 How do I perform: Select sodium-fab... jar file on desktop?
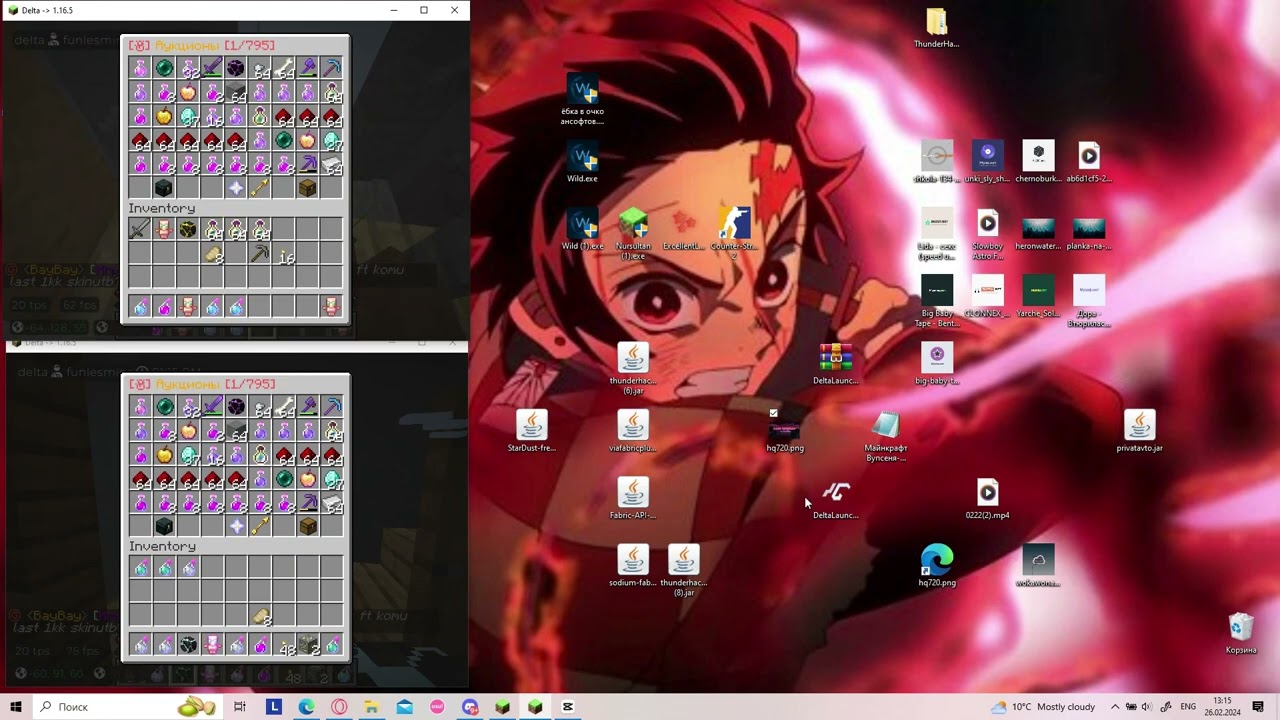[x=632, y=566]
